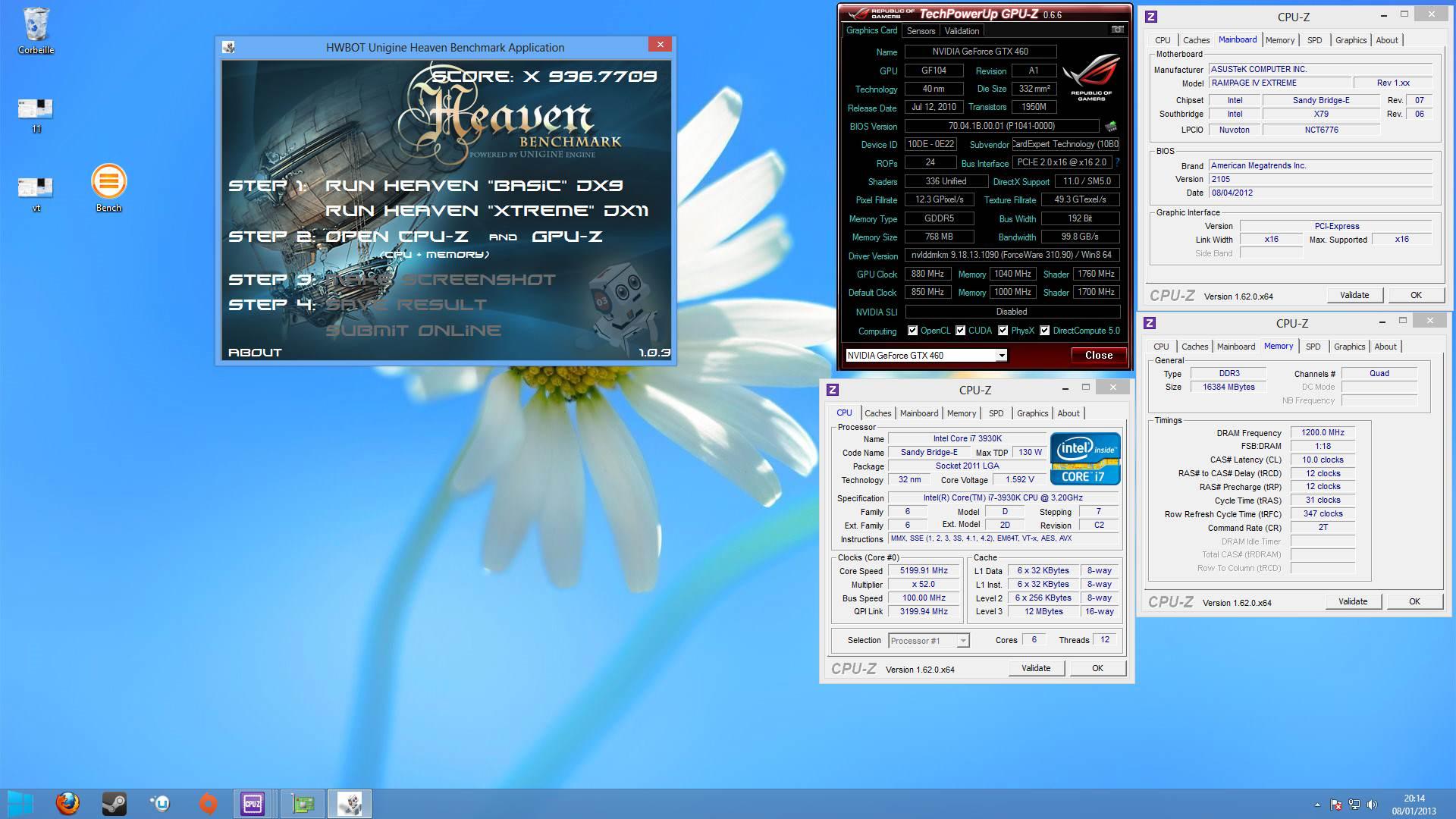Screen dimensions: 1456x819
Task: Click Close button in GPU-Z
Action: 1098,355
